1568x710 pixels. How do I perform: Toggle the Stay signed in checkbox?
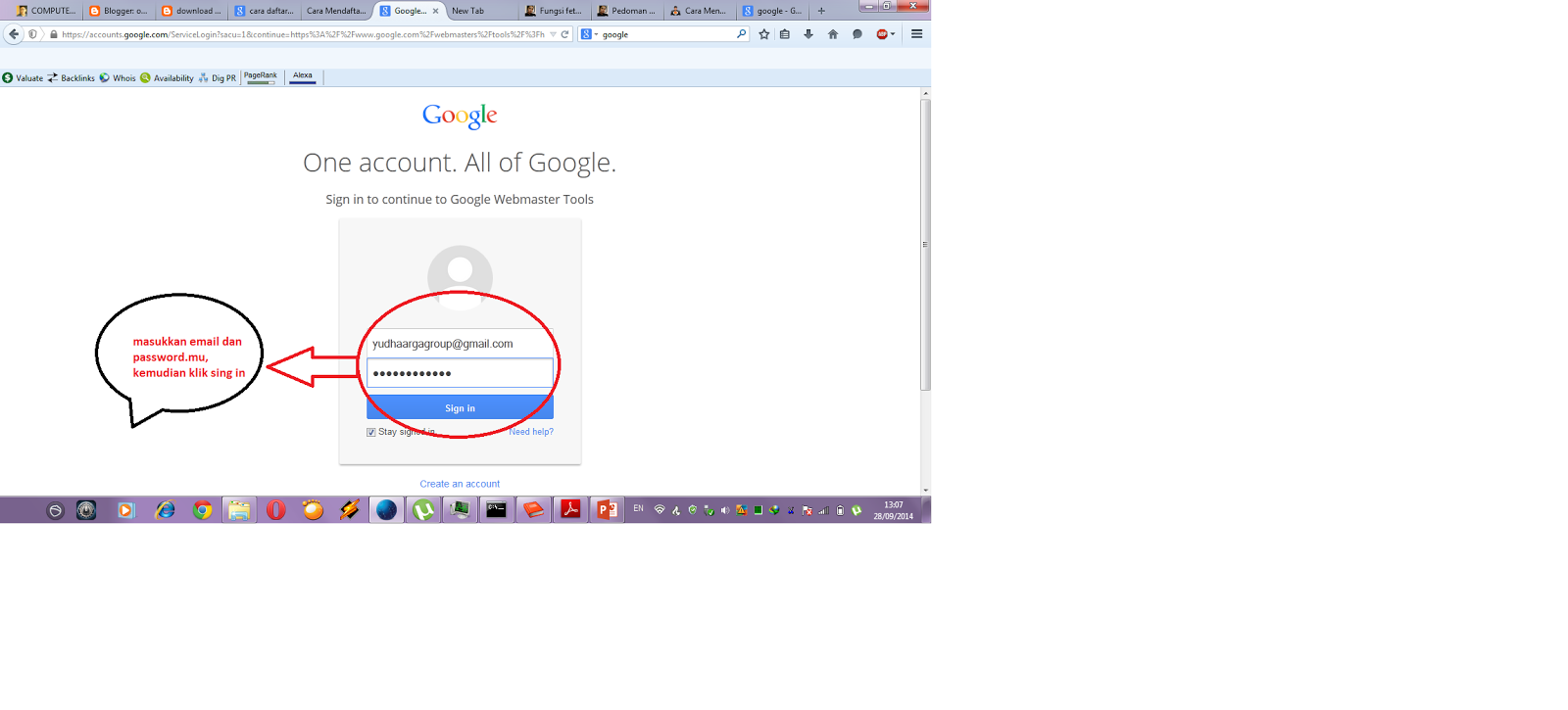371,432
